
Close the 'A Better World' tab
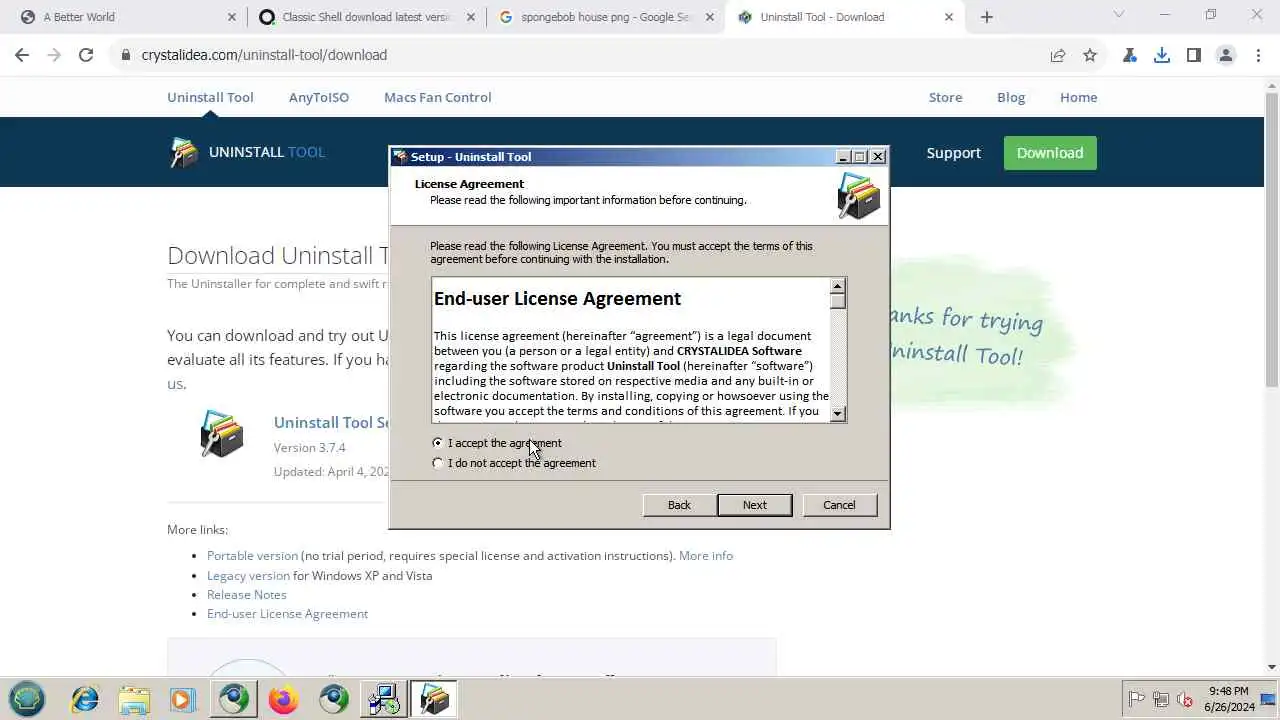point(232,17)
